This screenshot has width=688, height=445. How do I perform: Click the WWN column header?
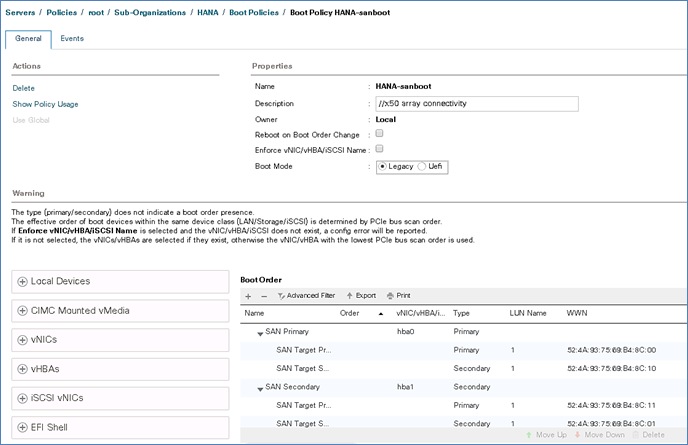pyautogui.click(x=577, y=313)
